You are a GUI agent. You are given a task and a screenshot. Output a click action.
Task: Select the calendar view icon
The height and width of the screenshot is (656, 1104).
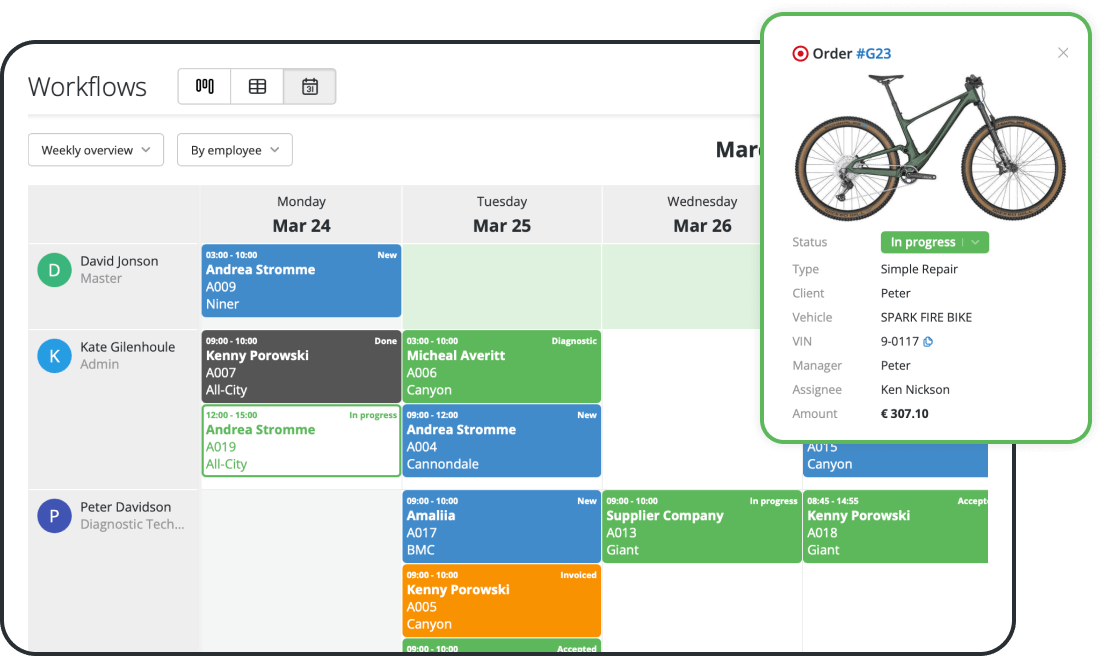[x=310, y=87]
